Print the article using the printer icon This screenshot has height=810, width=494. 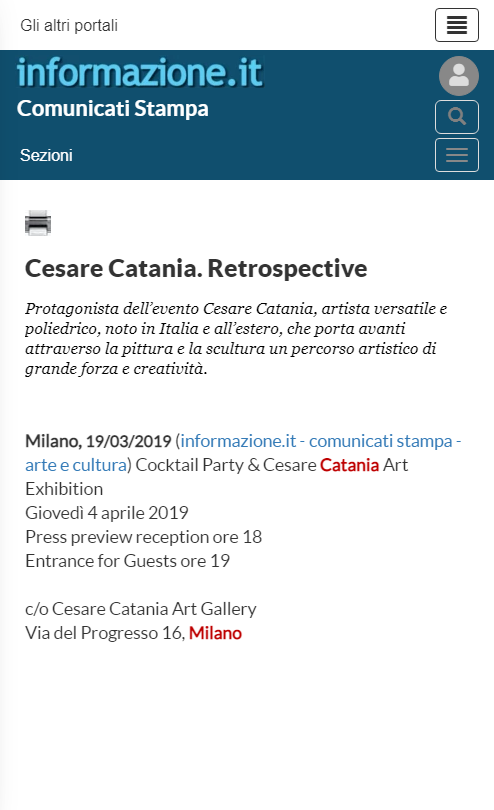pos(38,223)
